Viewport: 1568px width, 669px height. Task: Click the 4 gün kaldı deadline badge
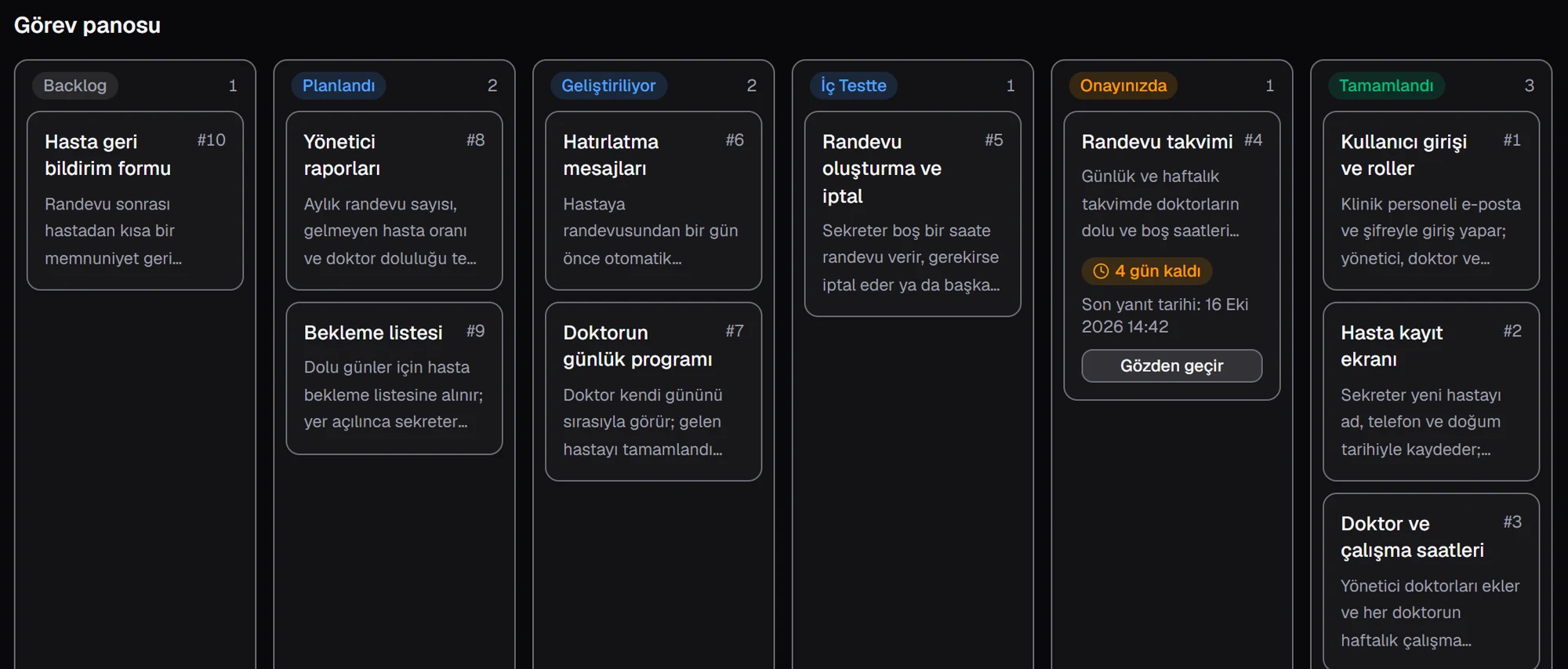pyautogui.click(x=1147, y=271)
